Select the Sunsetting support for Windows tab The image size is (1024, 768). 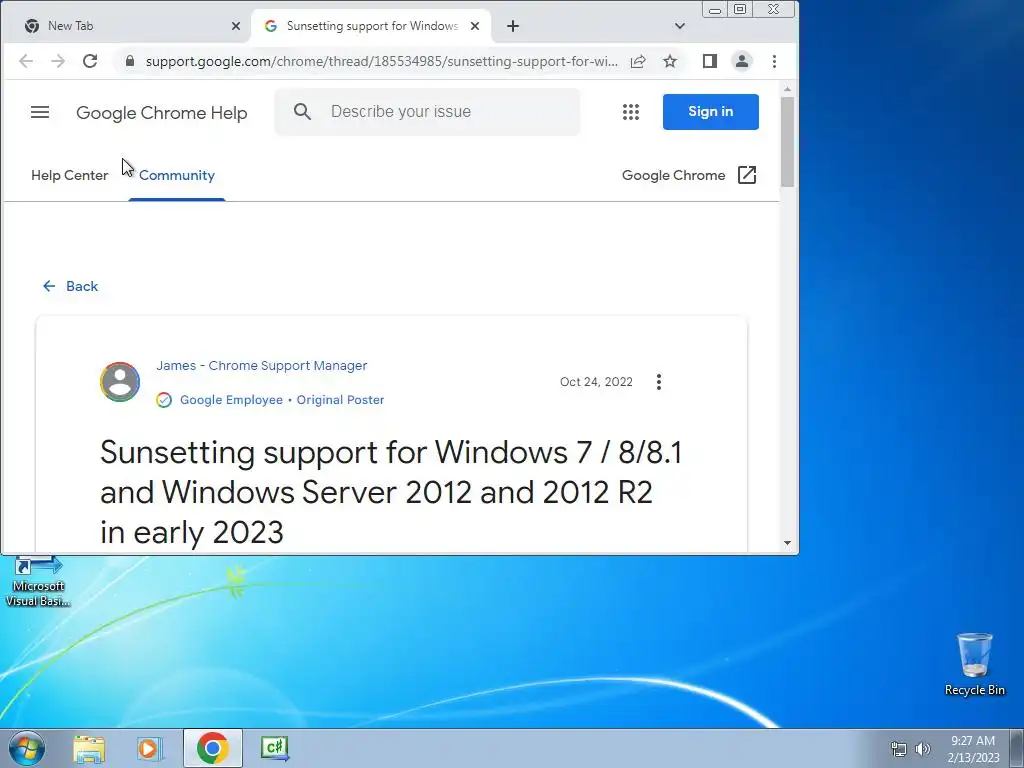pyautogui.click(x=372, y=26)
